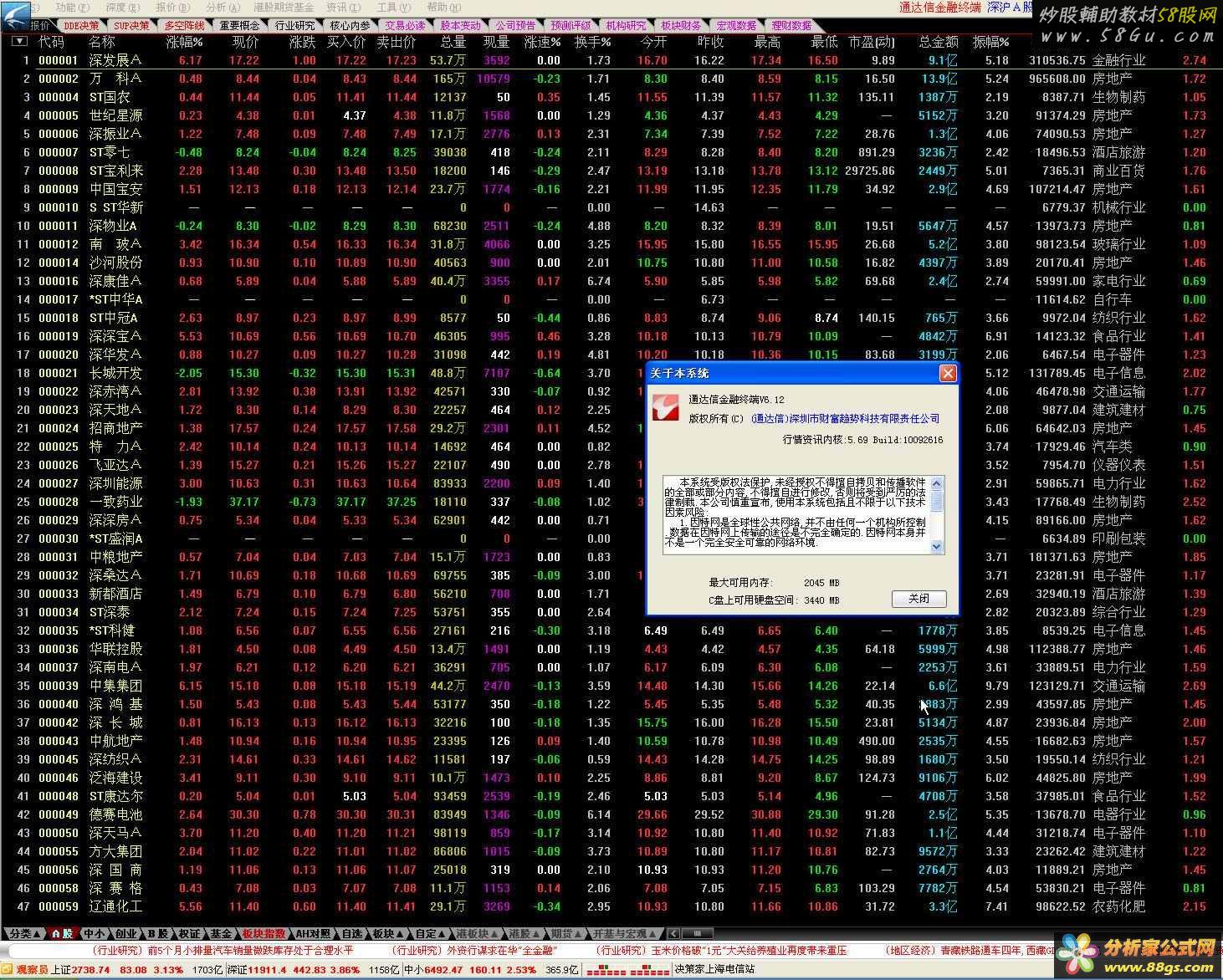Select the 公司预告 tab
Viewport: 1223px width, 980px height.
point(515,26)
